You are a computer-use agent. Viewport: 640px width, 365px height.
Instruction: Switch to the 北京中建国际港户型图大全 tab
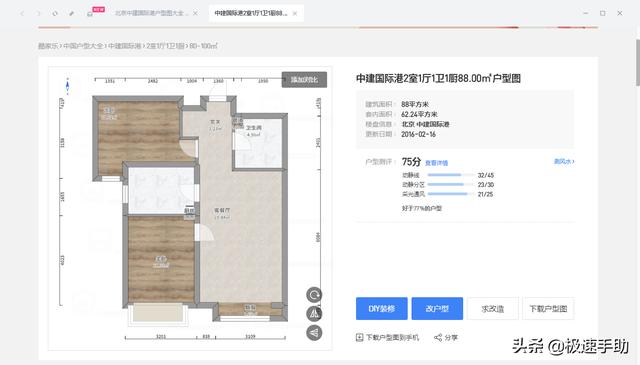(151, 13)
